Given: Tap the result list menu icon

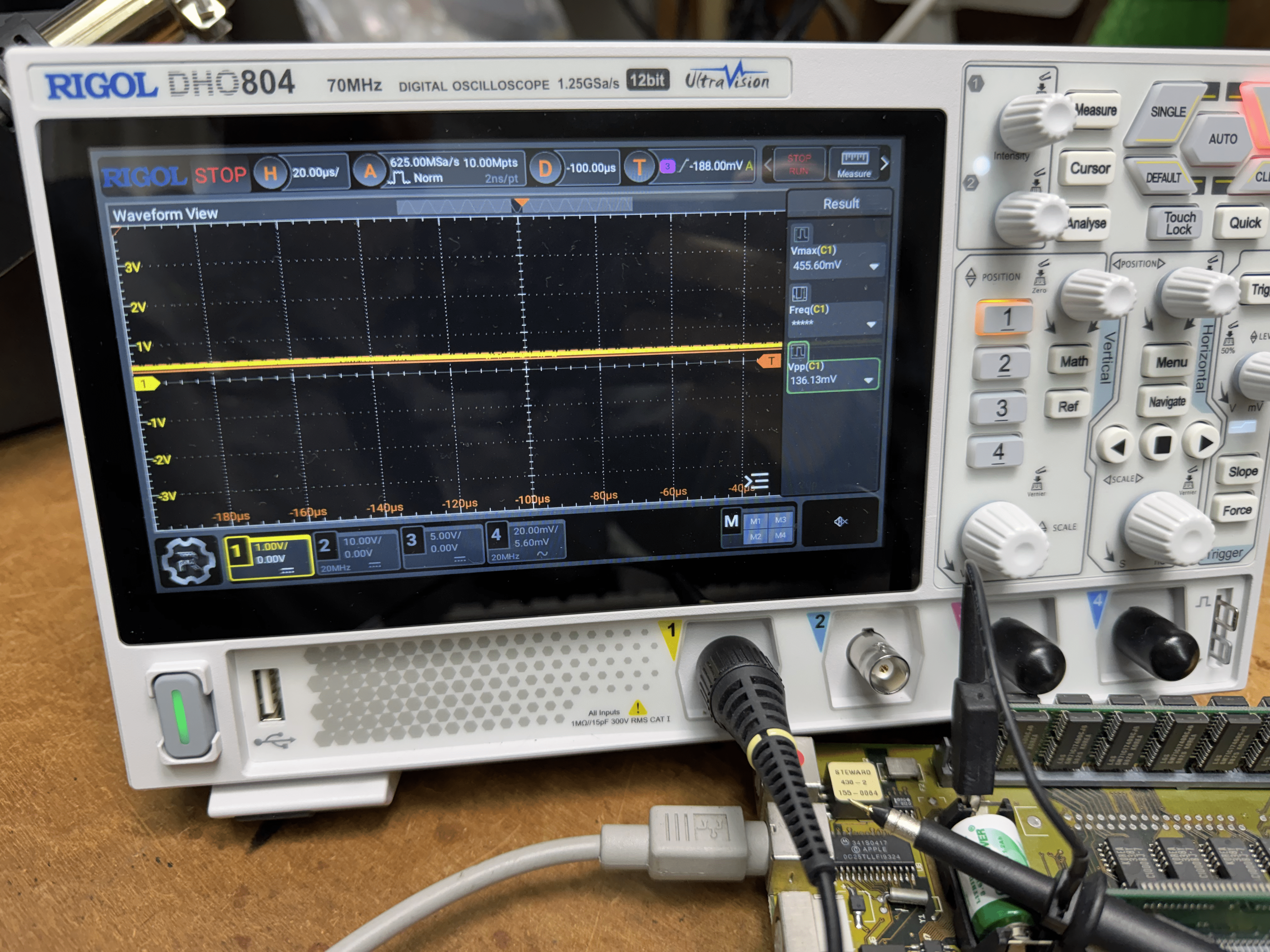Looking at the screenshot, I should click(757, 481).
